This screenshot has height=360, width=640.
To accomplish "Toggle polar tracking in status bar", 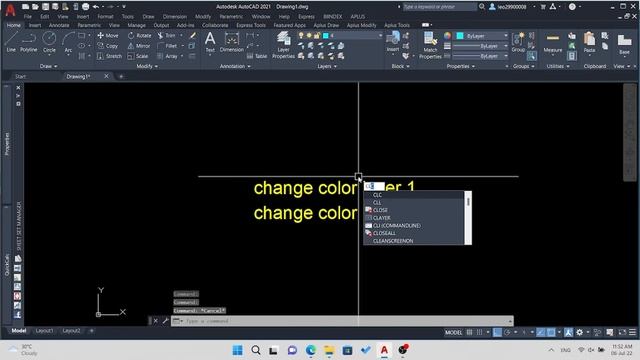I will (x=507, y=332).
